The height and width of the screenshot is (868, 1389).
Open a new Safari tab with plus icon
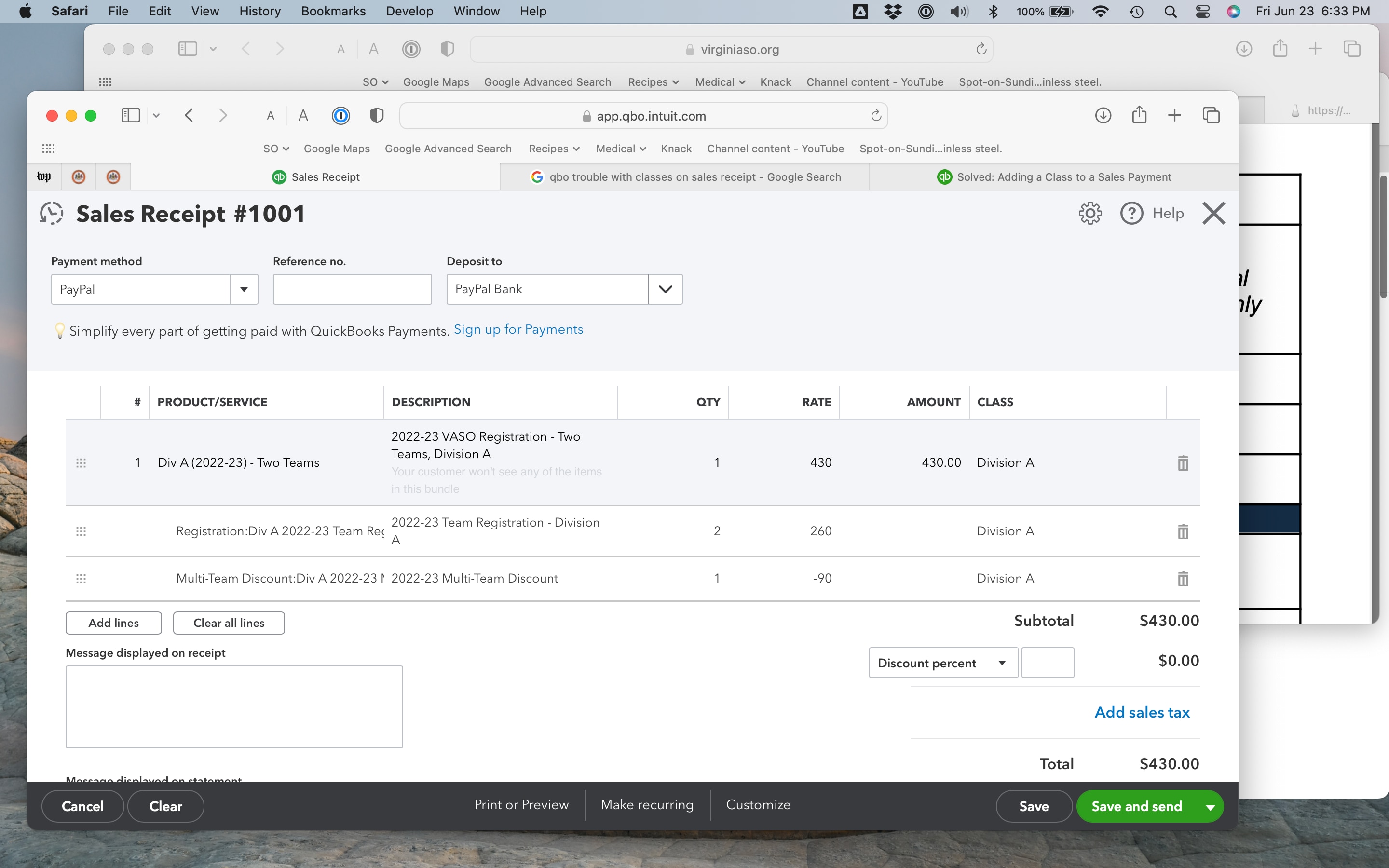pos(1174,115)
